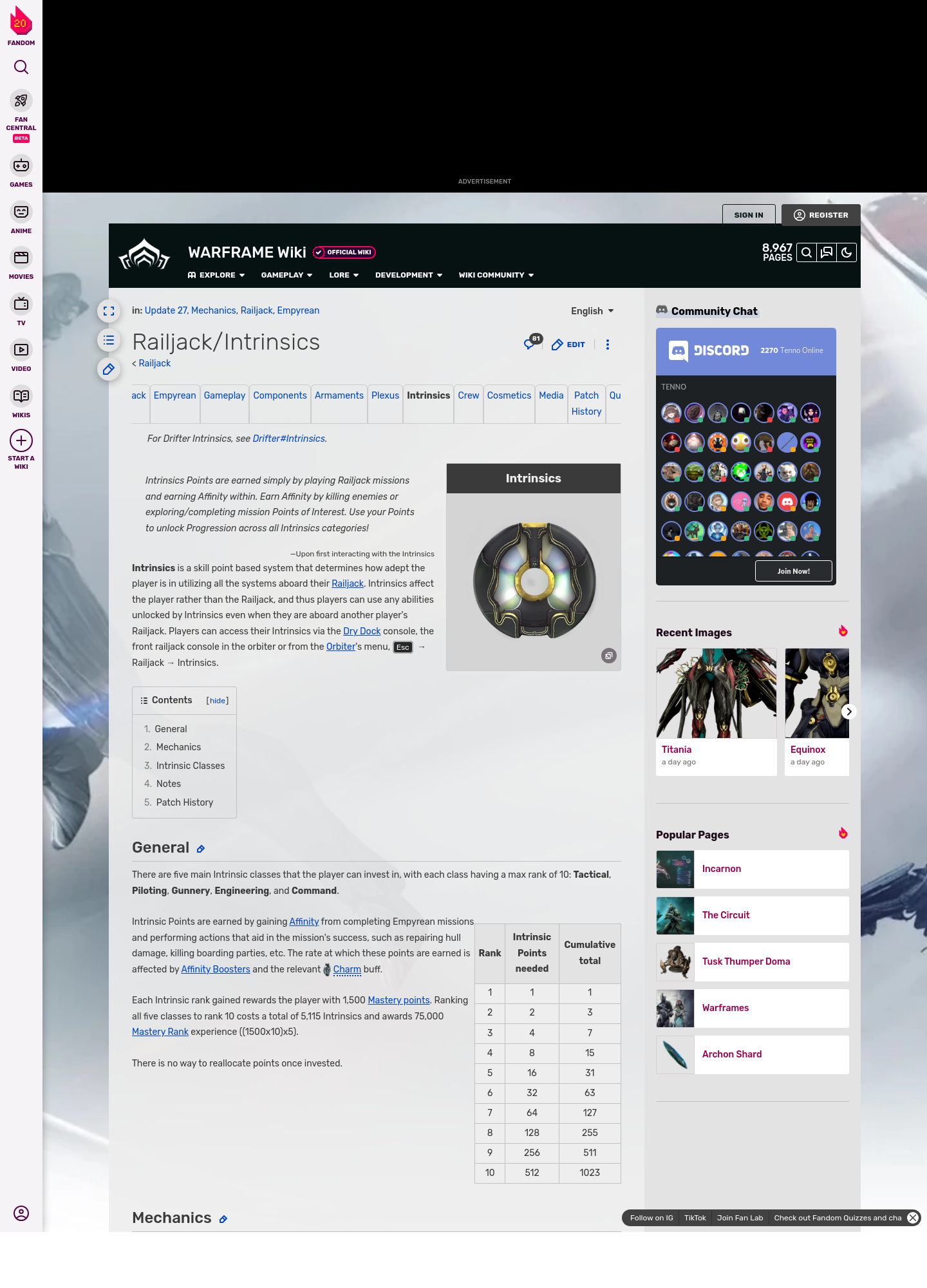Open the Incarnon popular page
Image resolution: width=927 pixels, height=1288 pixels.
pos(753,869)
